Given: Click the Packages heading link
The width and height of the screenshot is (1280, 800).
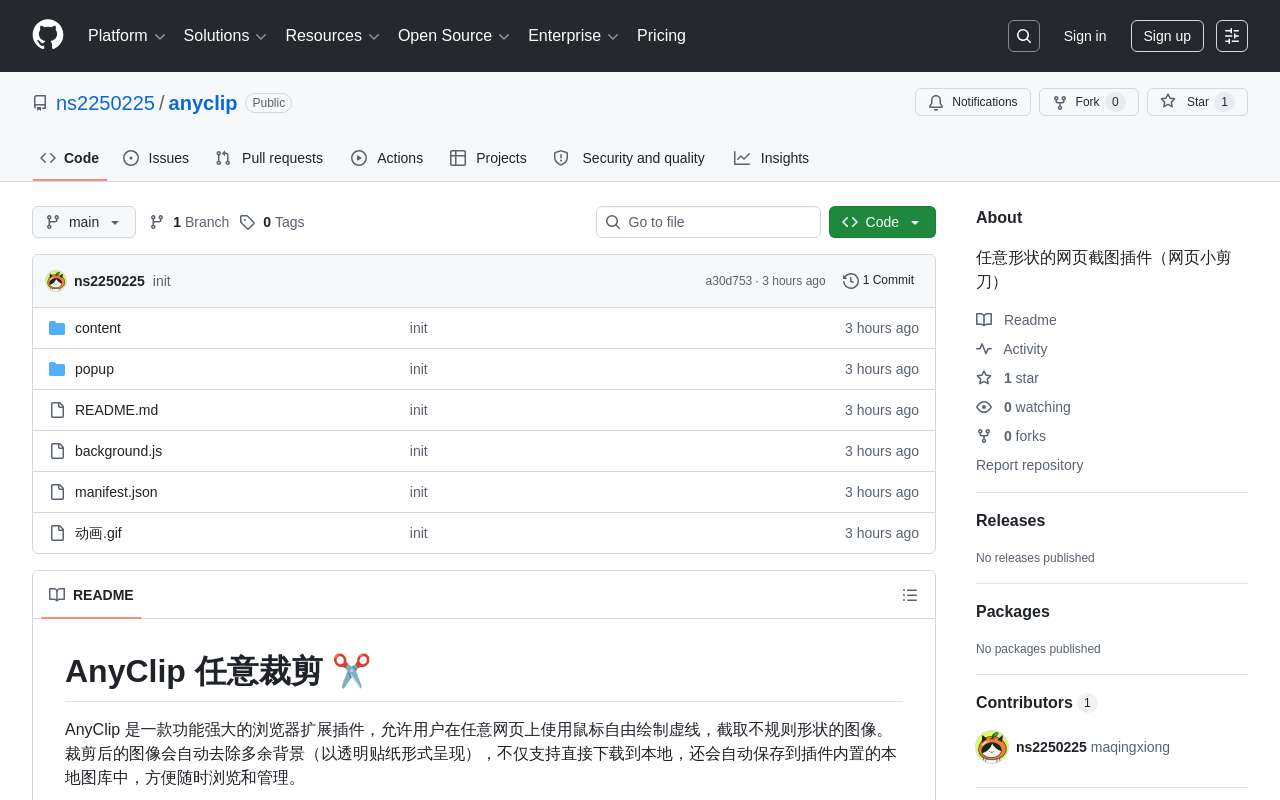Looking at the screenshot, I should (x=1012, y=612).
